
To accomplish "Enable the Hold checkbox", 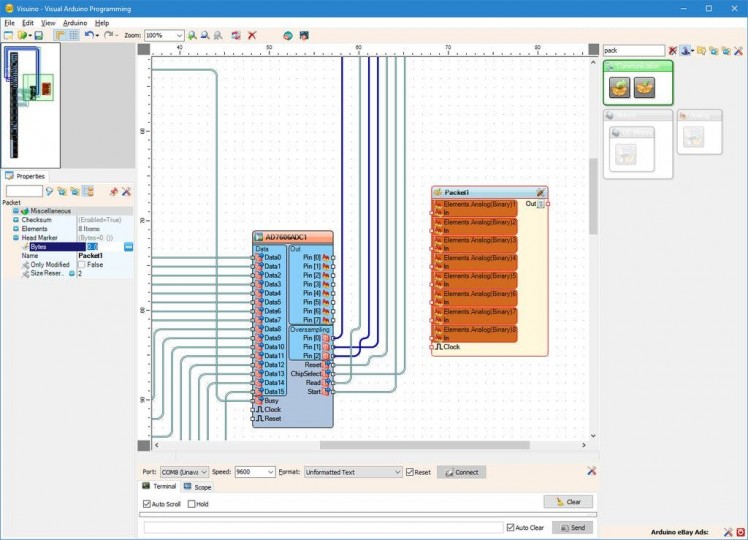I will pos(190,504).
